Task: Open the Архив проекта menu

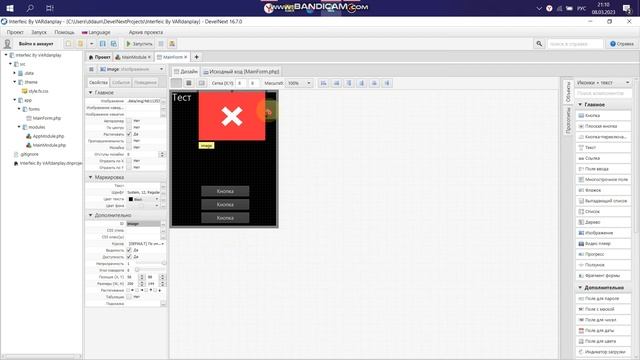Action: [146, 32]
